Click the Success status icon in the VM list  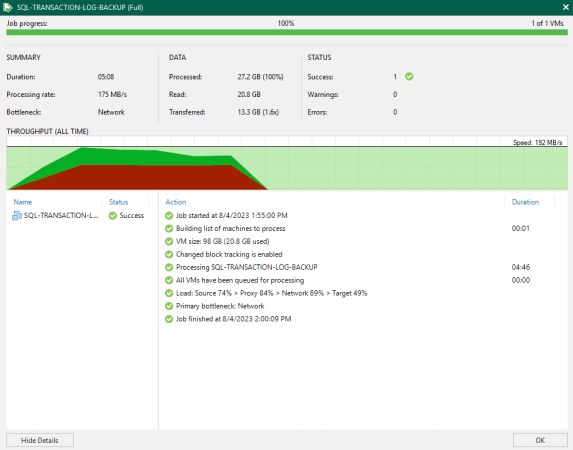(113, 216)
